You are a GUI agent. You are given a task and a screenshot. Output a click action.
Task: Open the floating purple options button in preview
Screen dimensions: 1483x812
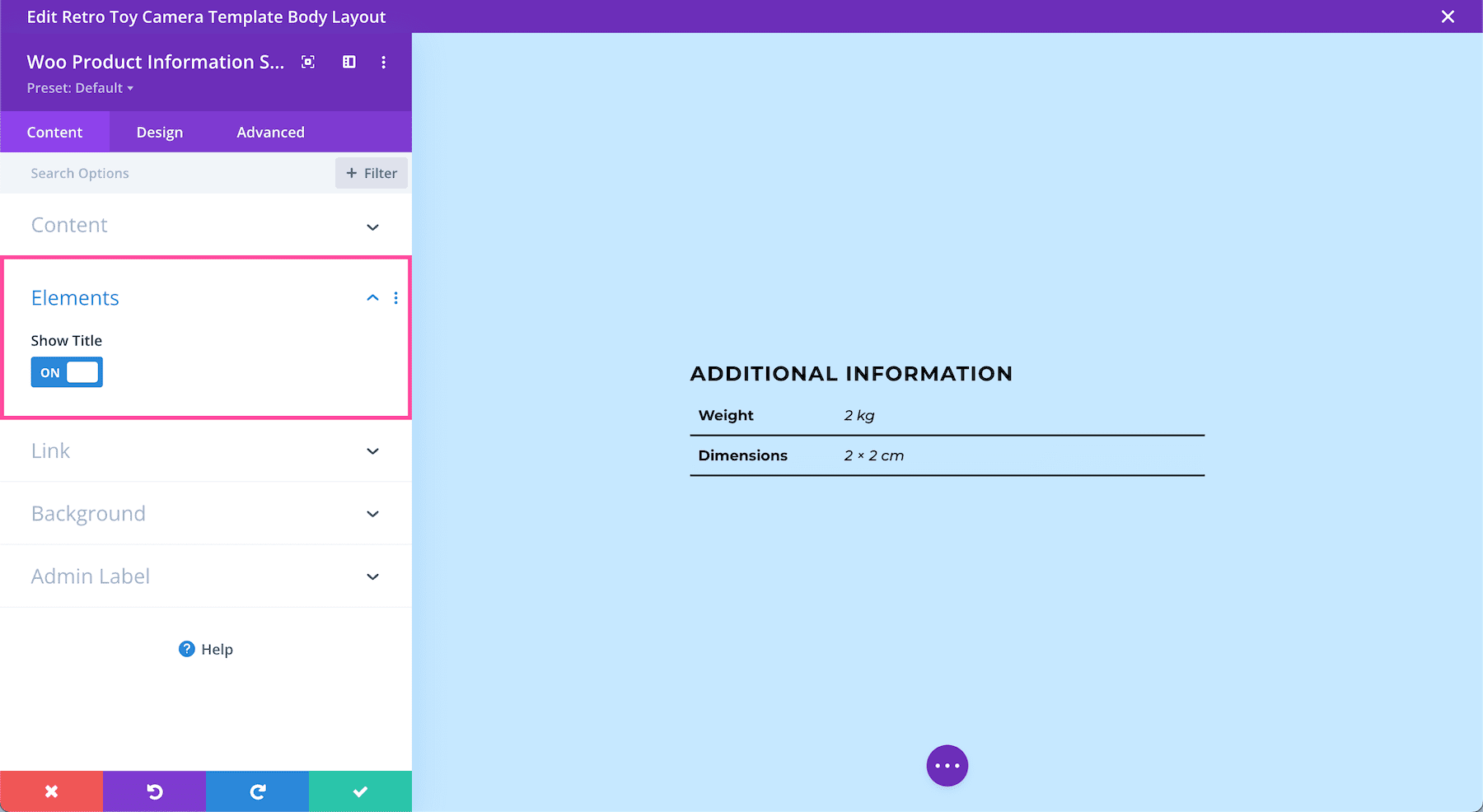[947, 765]
